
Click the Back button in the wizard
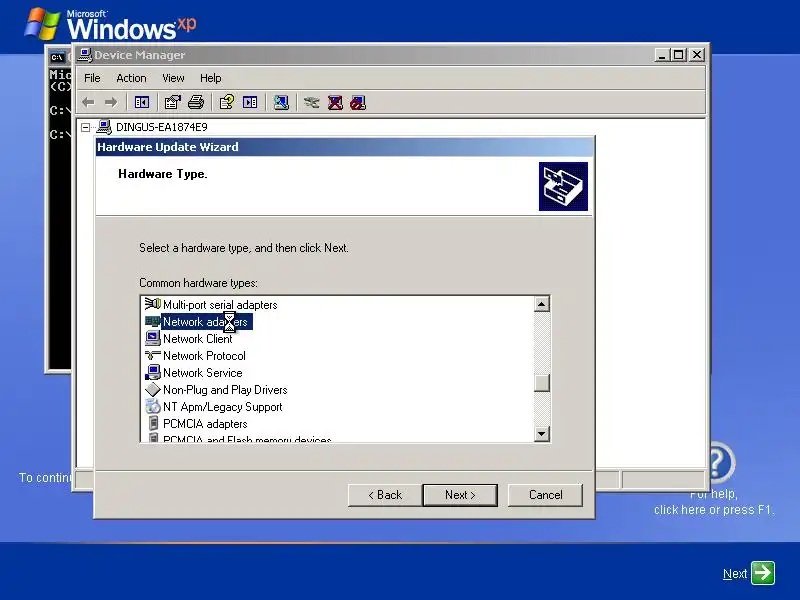[385, 495]
